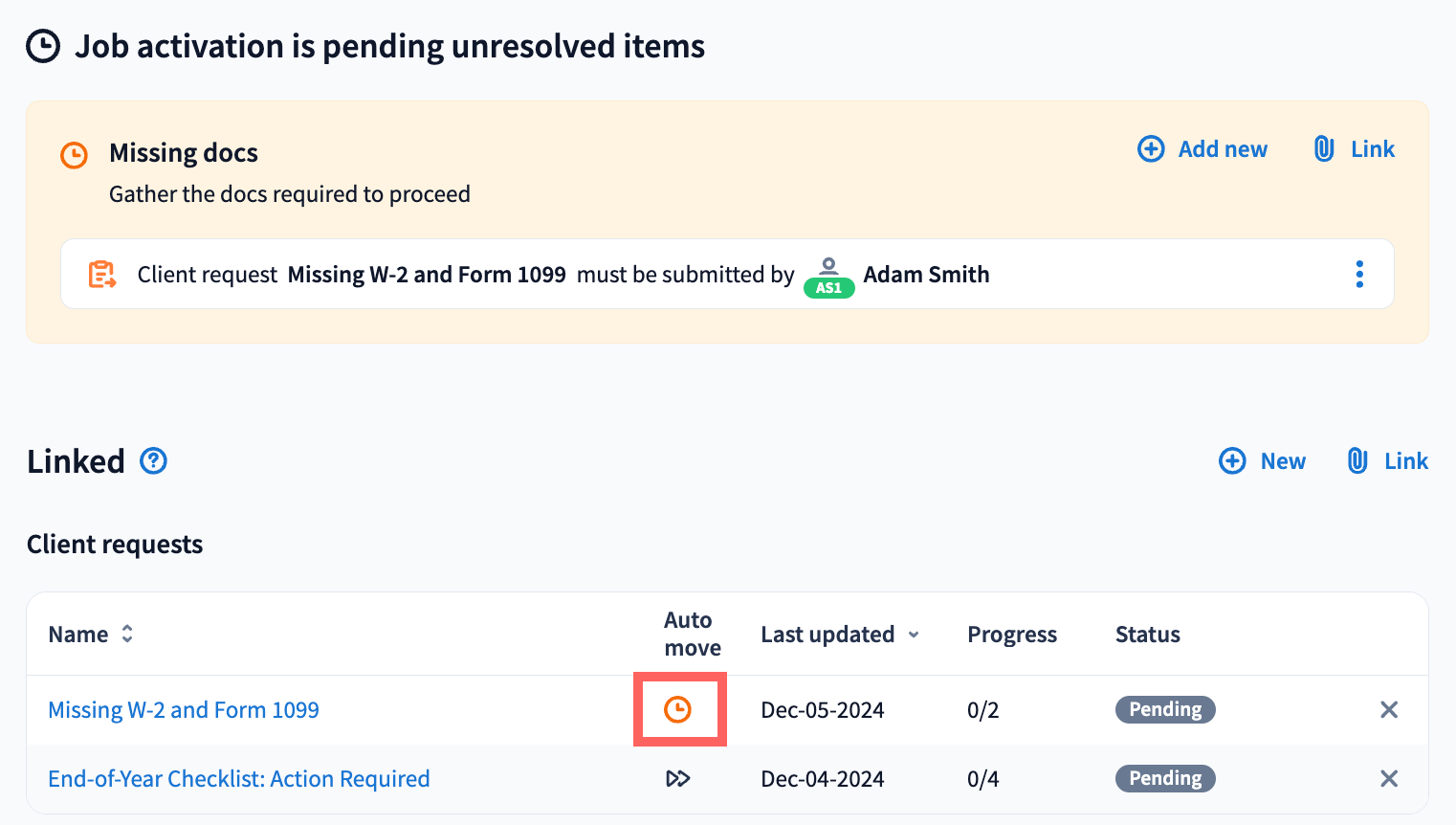
Task: Click the paperclip Link button in Missing docs
Action: pyautogui.click(x=1355, y=149)
